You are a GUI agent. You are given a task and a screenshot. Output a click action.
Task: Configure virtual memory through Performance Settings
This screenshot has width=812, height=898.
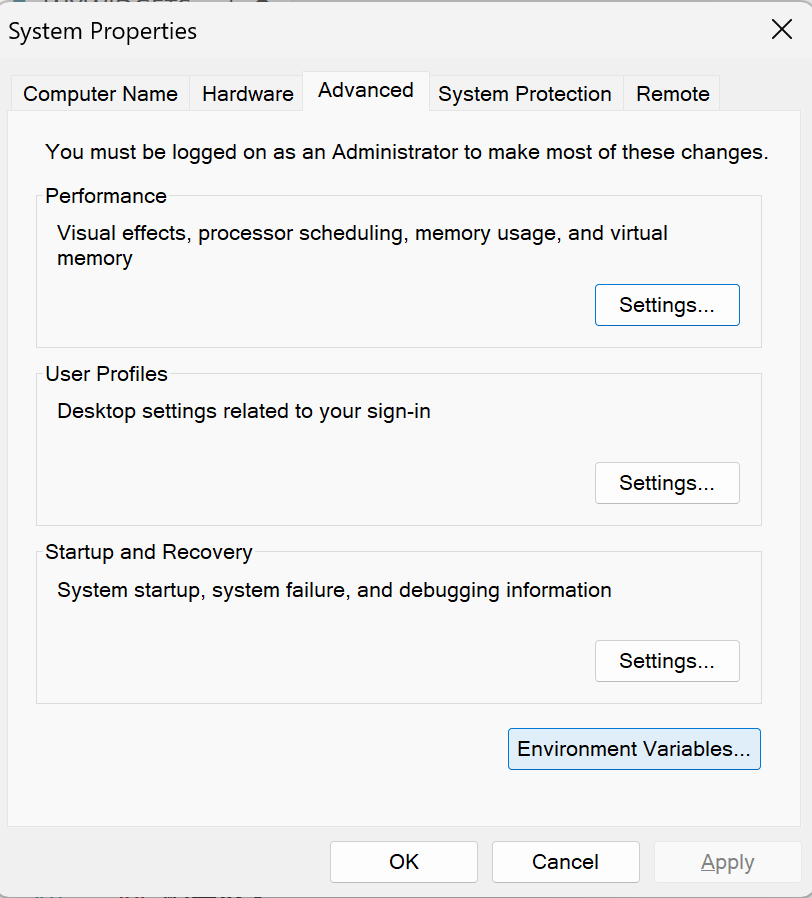667,305
